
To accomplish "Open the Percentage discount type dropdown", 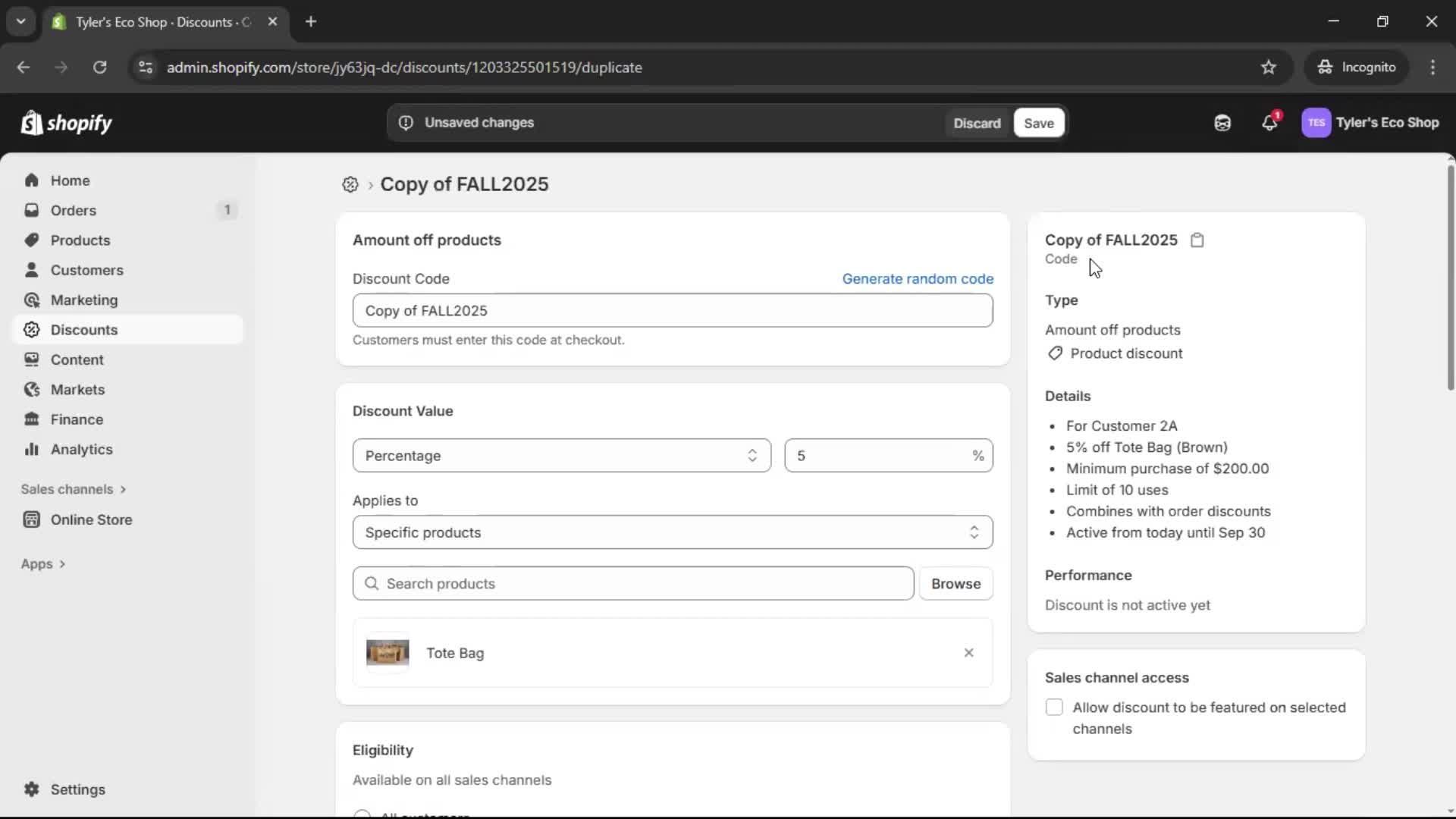I will pos(561,456).
